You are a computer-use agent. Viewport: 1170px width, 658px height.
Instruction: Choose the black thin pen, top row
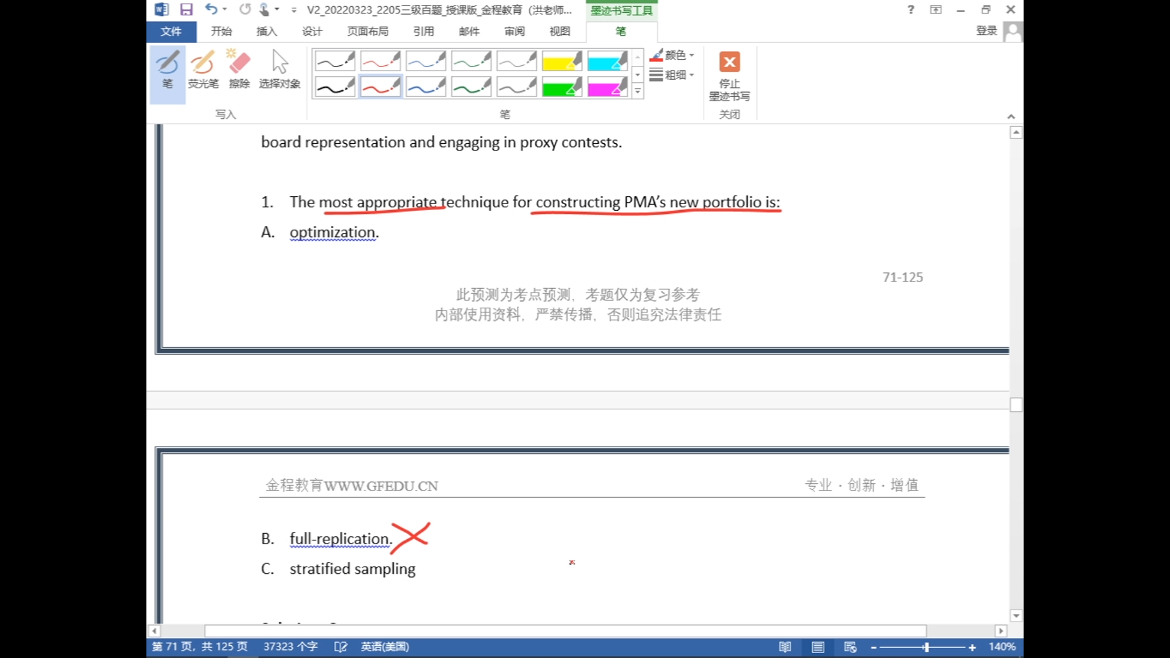(335, 60)
